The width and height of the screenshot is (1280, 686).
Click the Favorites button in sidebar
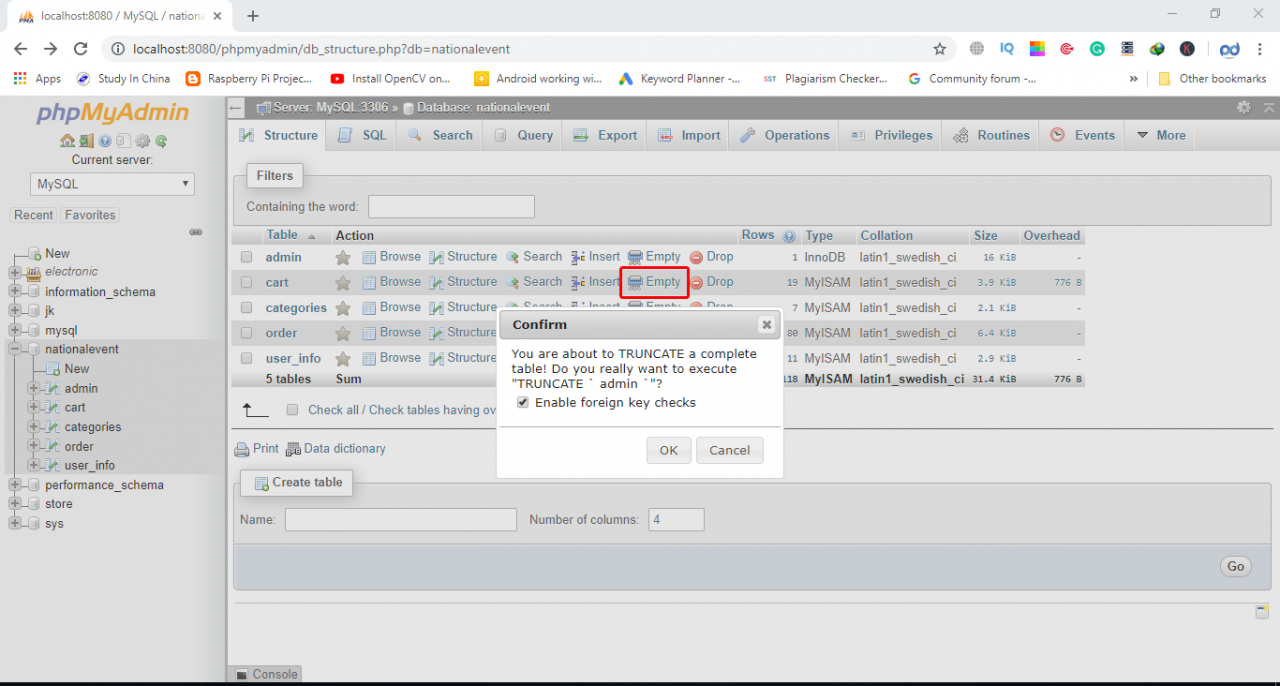(x=90, y=215)
